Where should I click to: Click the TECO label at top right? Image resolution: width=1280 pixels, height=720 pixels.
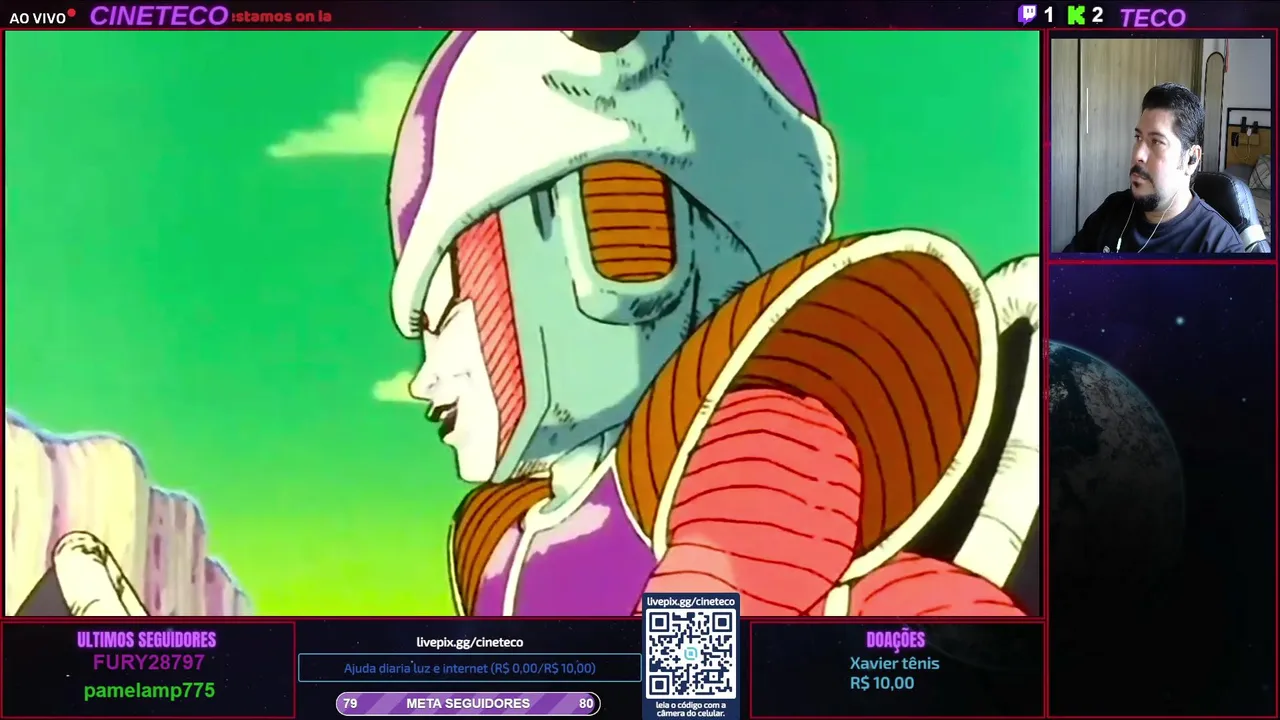point(1153,17)
